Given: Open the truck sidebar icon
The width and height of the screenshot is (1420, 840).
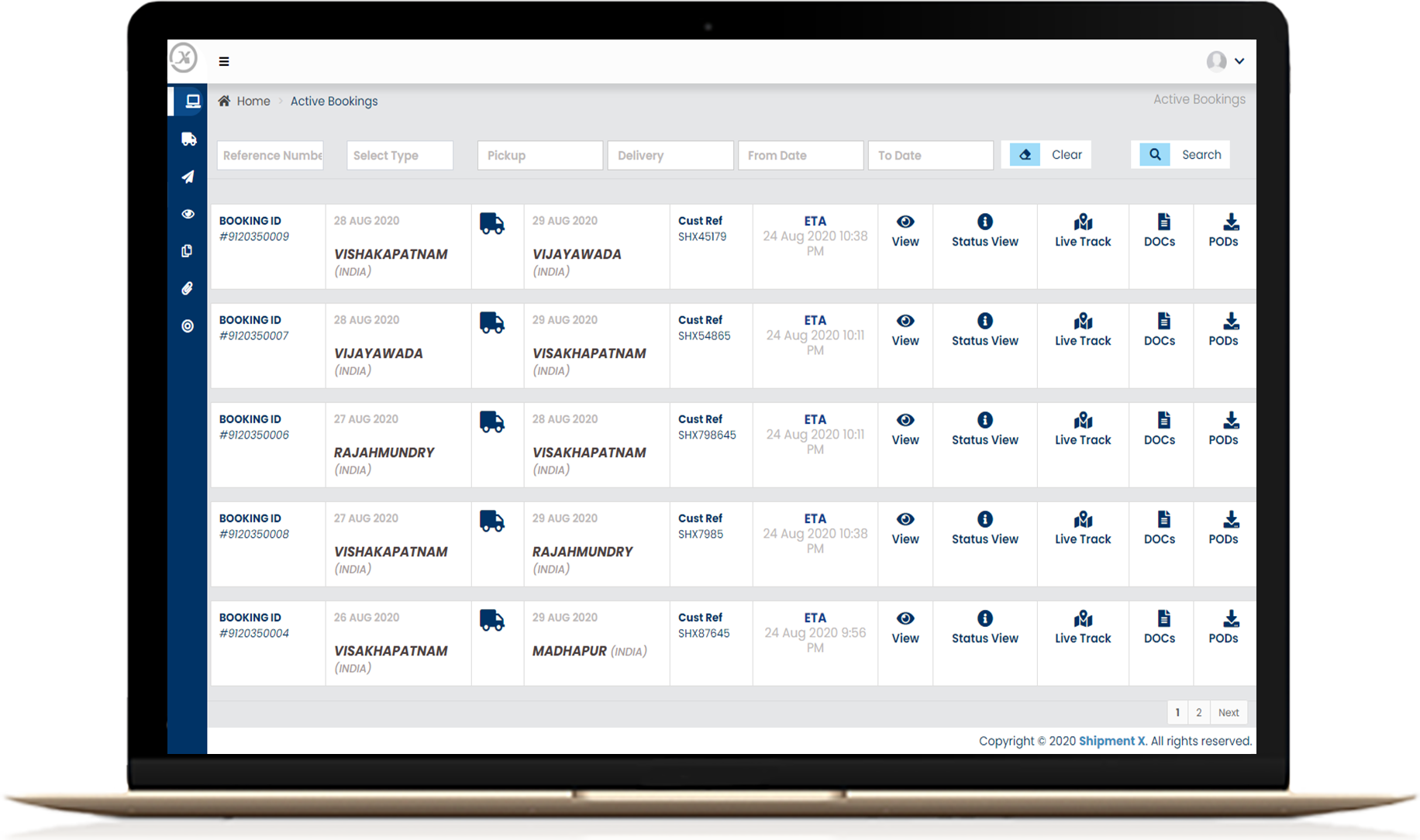Looking at the screenshot, I should click(188, 139).
